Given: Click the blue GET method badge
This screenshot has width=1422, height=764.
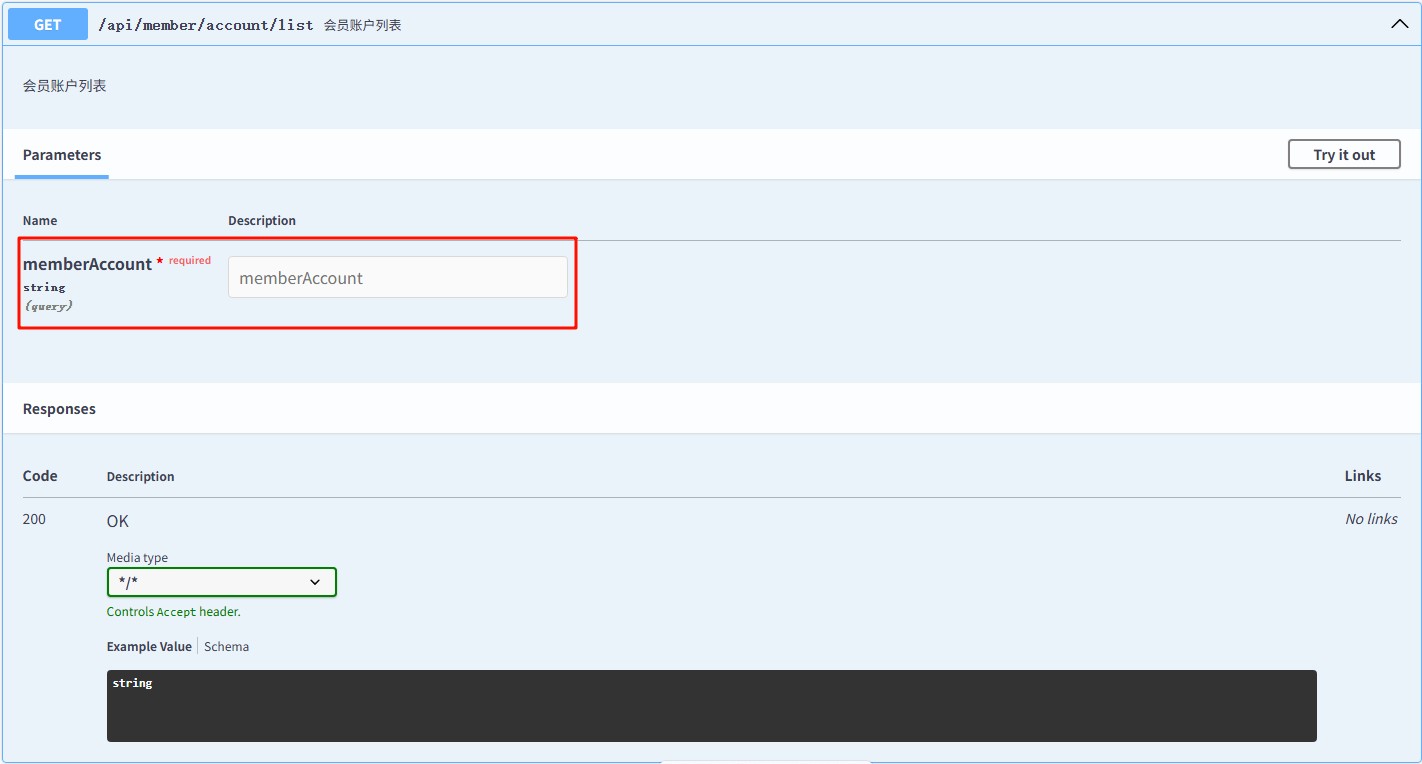Looking at the screenshot, I should click(47, 25).
